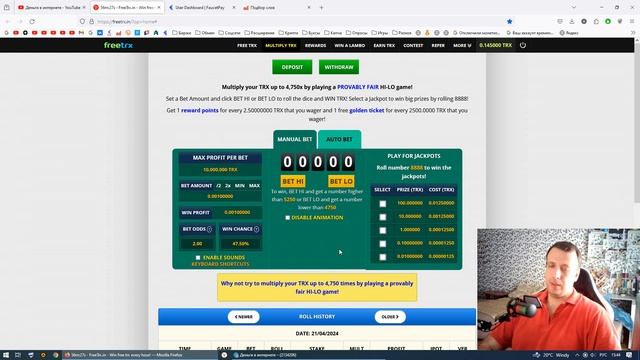640x360 pixels.
Task: Open the golden ticket link
Action: (367, 110)
